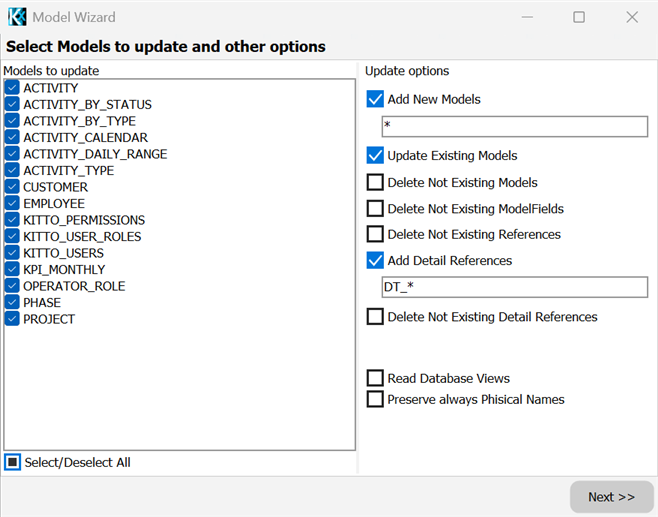This screenshot has width=658, height=517.
Task: Uncheck the CUSTOMER model checkbox
Action: tap(12, 187)
